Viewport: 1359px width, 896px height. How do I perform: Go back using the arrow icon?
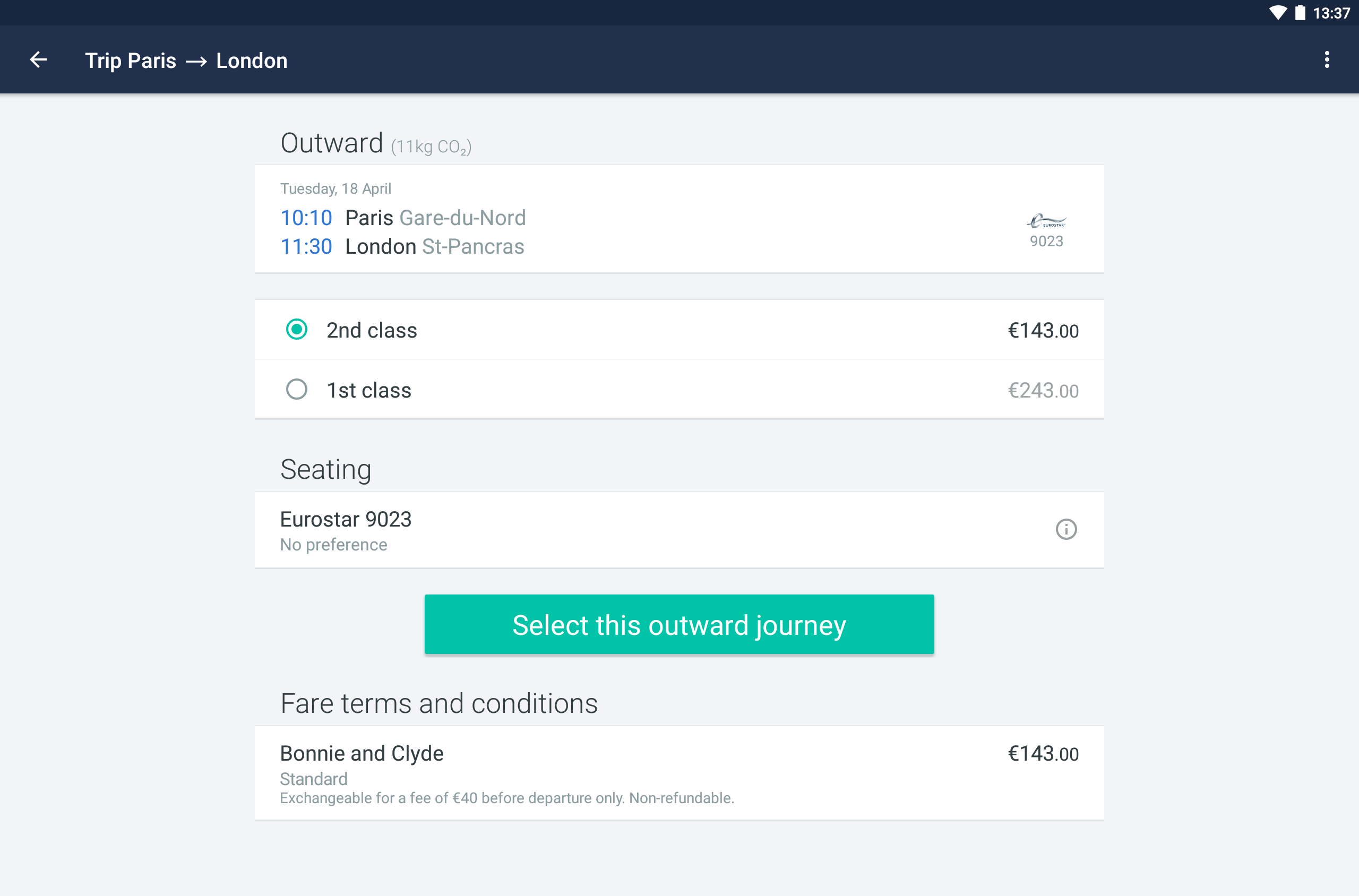point(38,60)
